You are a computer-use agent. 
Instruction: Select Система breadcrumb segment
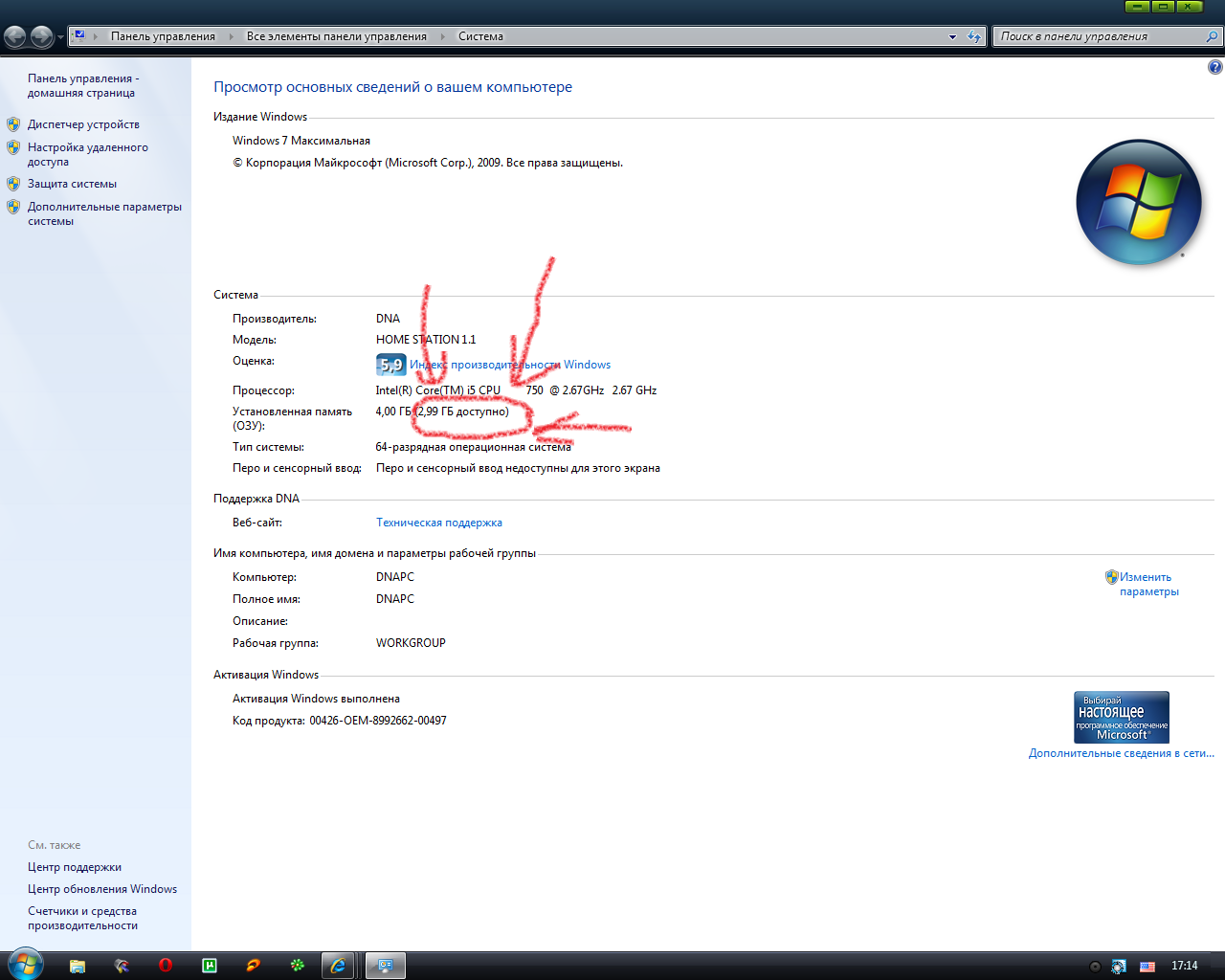point(480,36)
